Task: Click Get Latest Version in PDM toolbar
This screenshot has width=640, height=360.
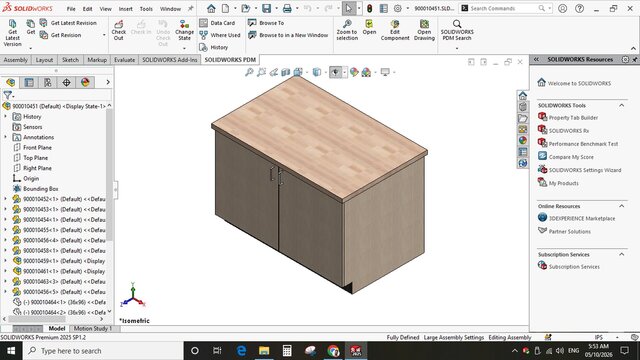Action: click(x=12, y=33)
